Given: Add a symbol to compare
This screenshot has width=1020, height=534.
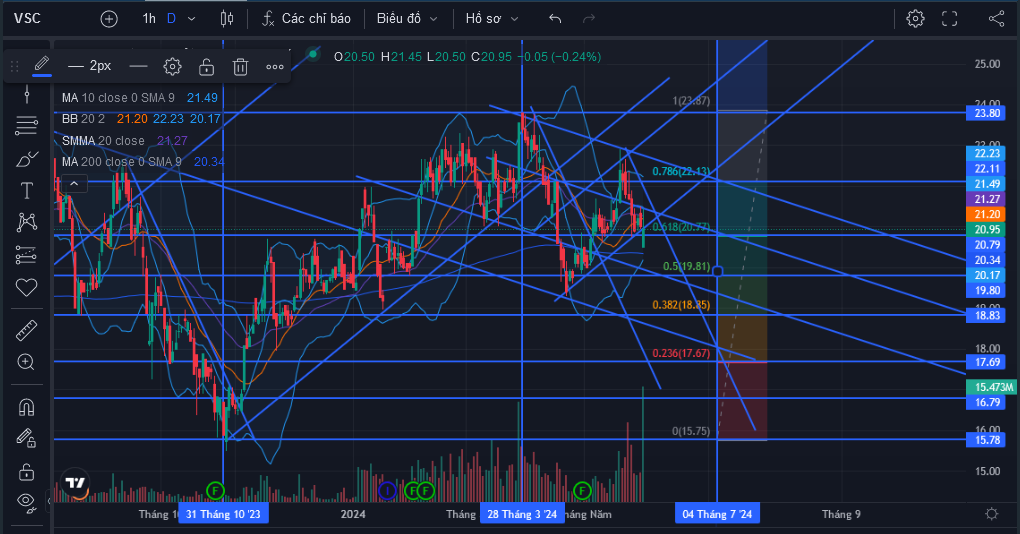Looking at the screenshot, I should click(109, 19).
